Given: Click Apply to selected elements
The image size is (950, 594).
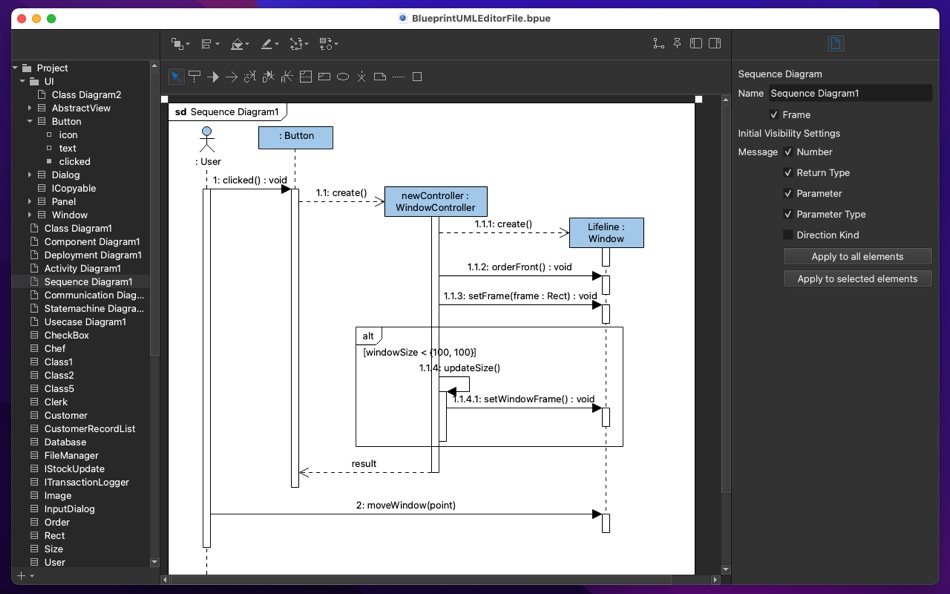Looking at the screenshot, I should coord(857,279).
